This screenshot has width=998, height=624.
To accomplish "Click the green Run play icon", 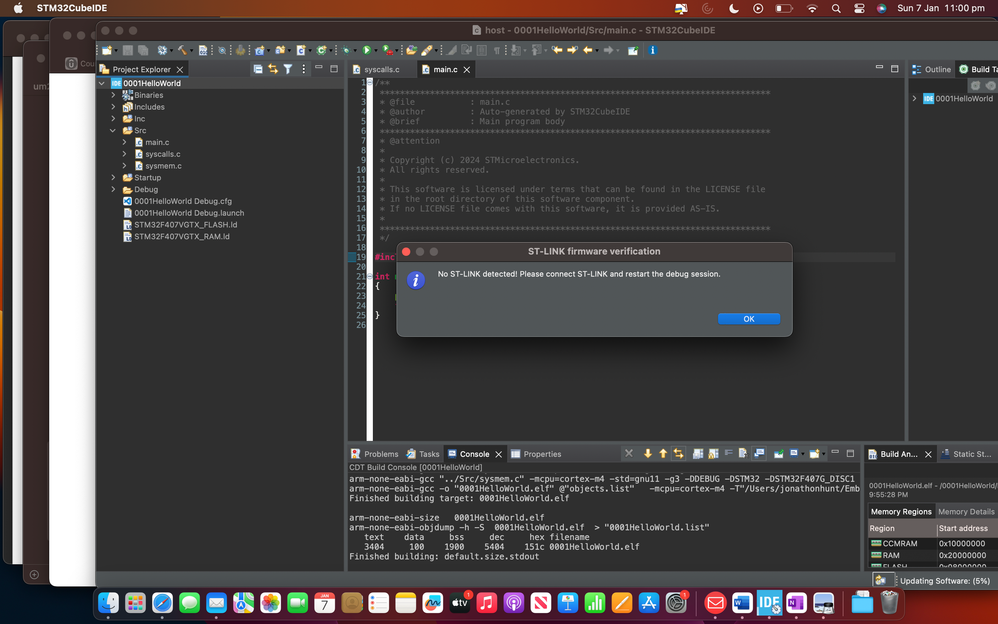I will coord(367,50).
